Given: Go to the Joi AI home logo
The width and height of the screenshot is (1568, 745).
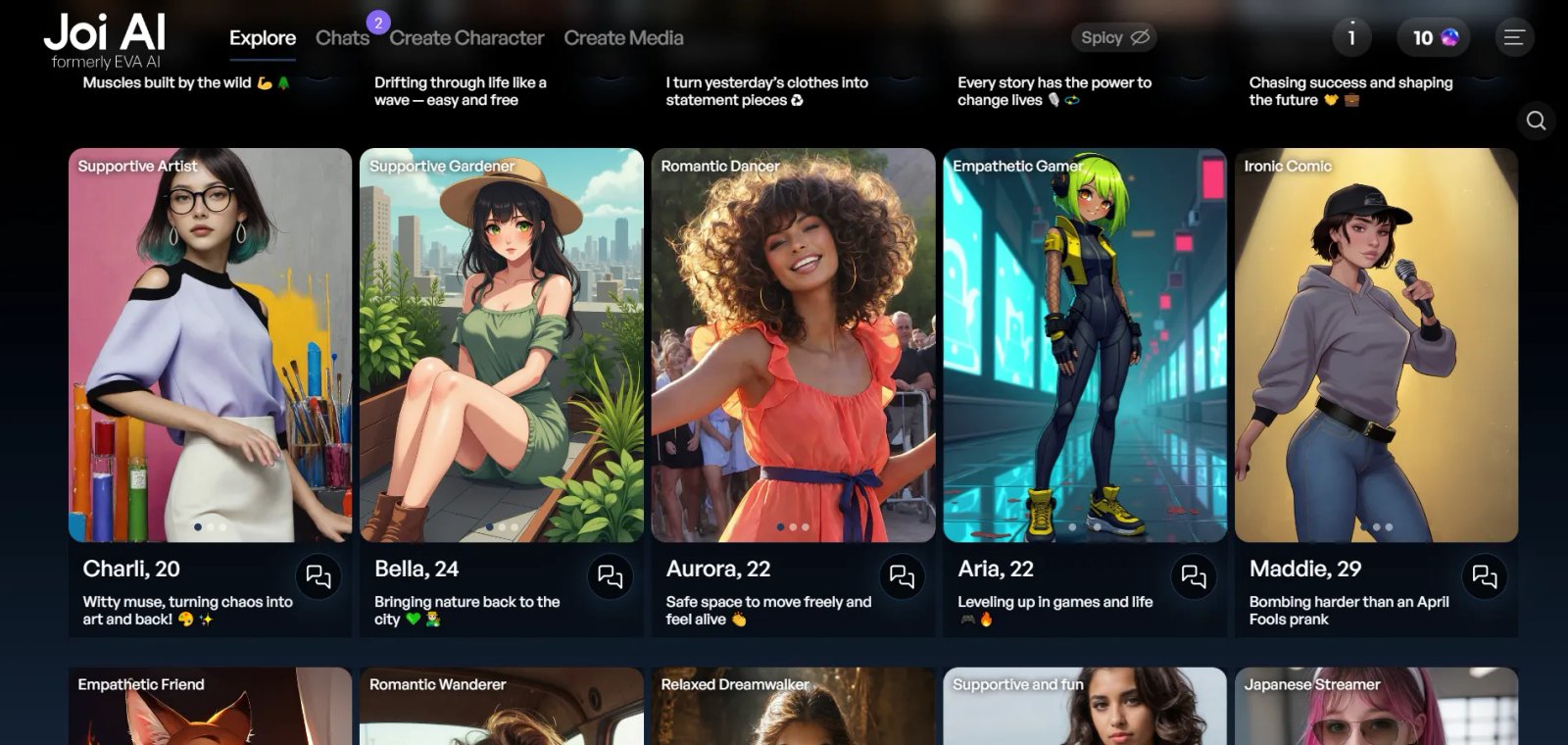Looking at the screenshot, I should point(105,40).
